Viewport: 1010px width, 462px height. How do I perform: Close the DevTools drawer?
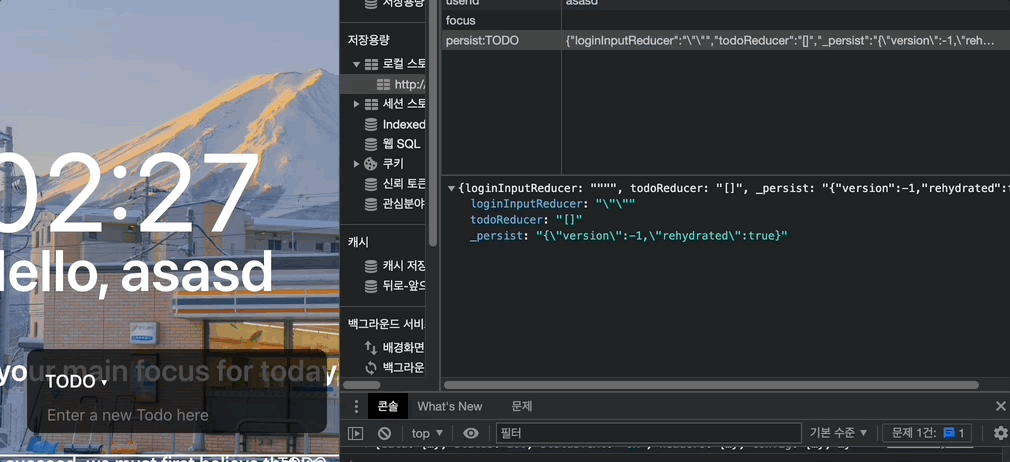click(x=1000, y=406)
